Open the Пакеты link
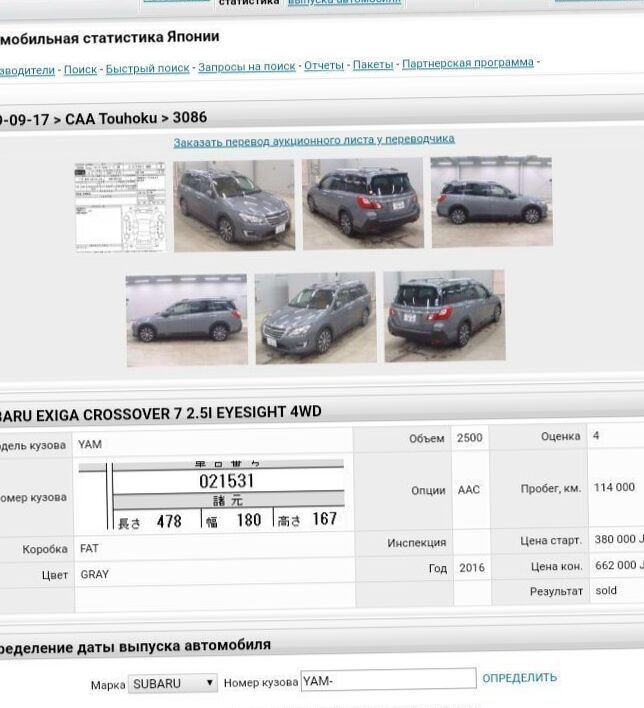The height and width of the screenshot is (708, 644). tap(373, 65)
